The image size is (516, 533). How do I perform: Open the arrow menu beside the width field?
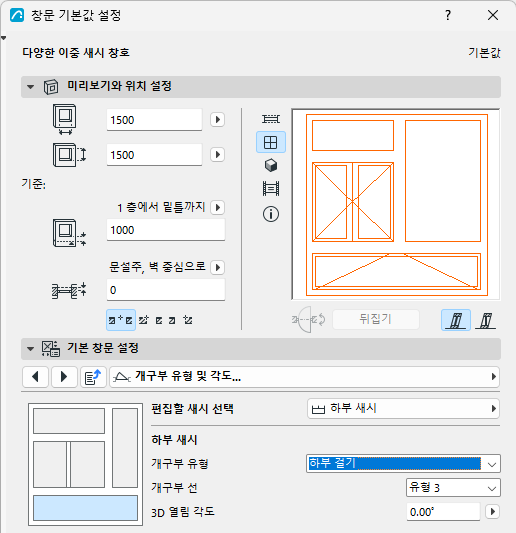coord(218,120)
